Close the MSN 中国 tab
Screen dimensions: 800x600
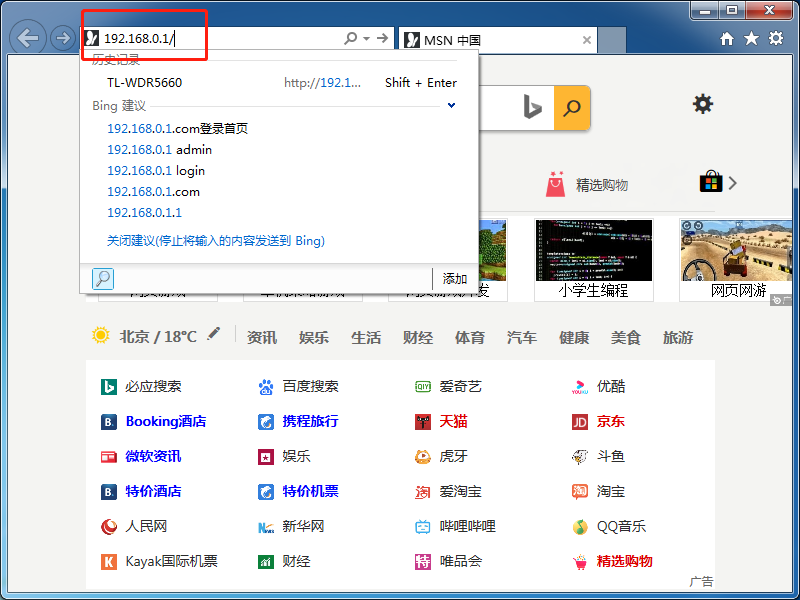[x=587, y=40]
